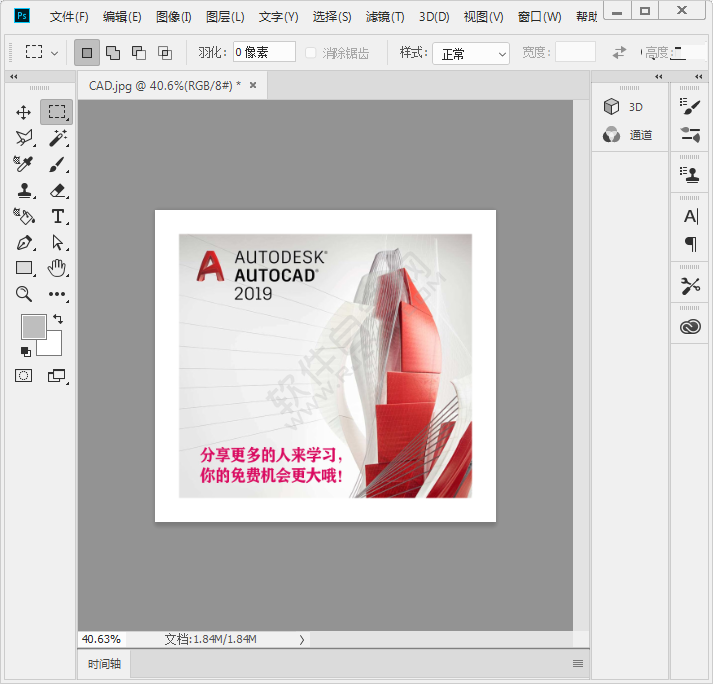Viewport: 713px width, 684px height.
Task: Select the Brush tool
Action: (x=57, y=164)
